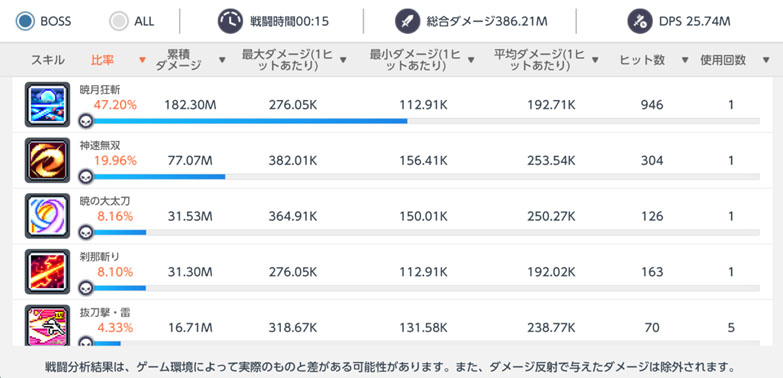Click the sword icon beside 総合ダメージ
This screenshot has width=783, height=378.
tap(407, 21)
